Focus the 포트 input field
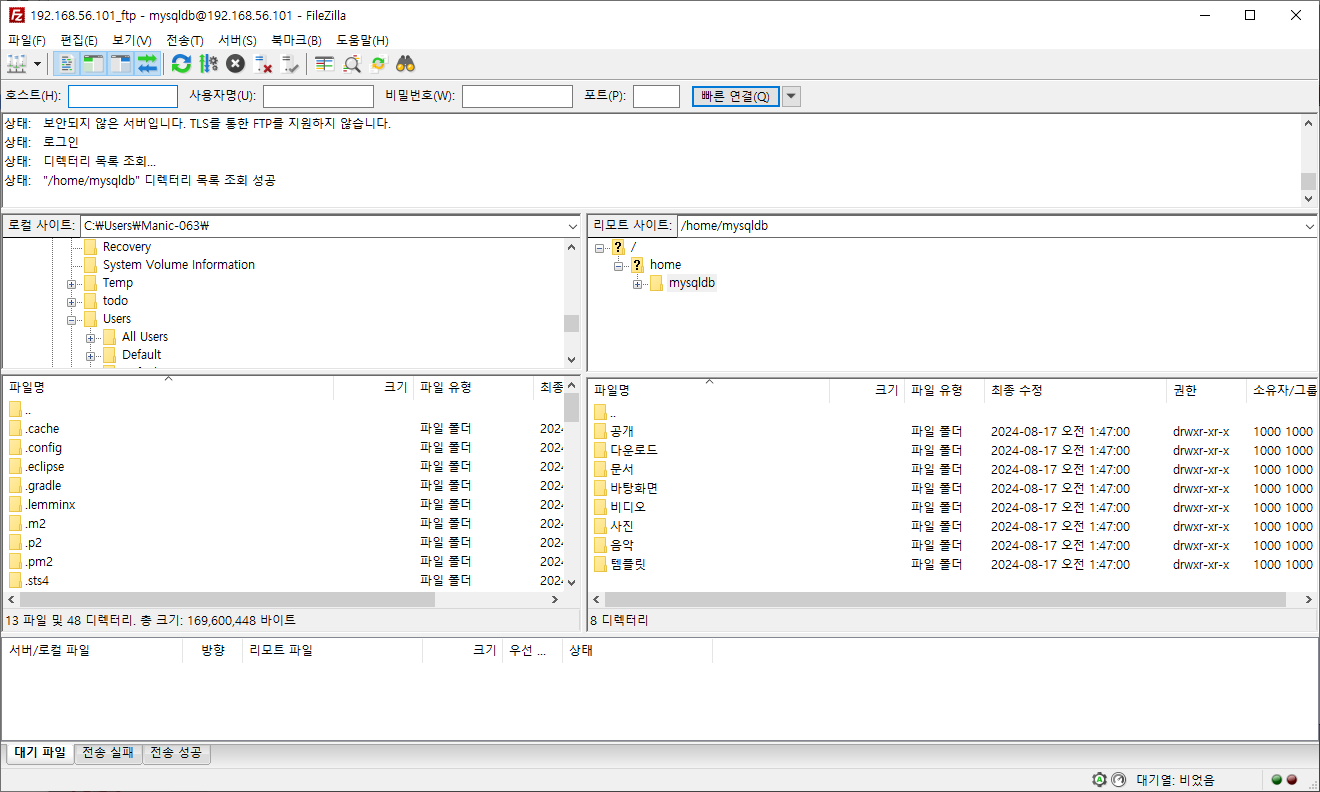 (x=657, y=96)
